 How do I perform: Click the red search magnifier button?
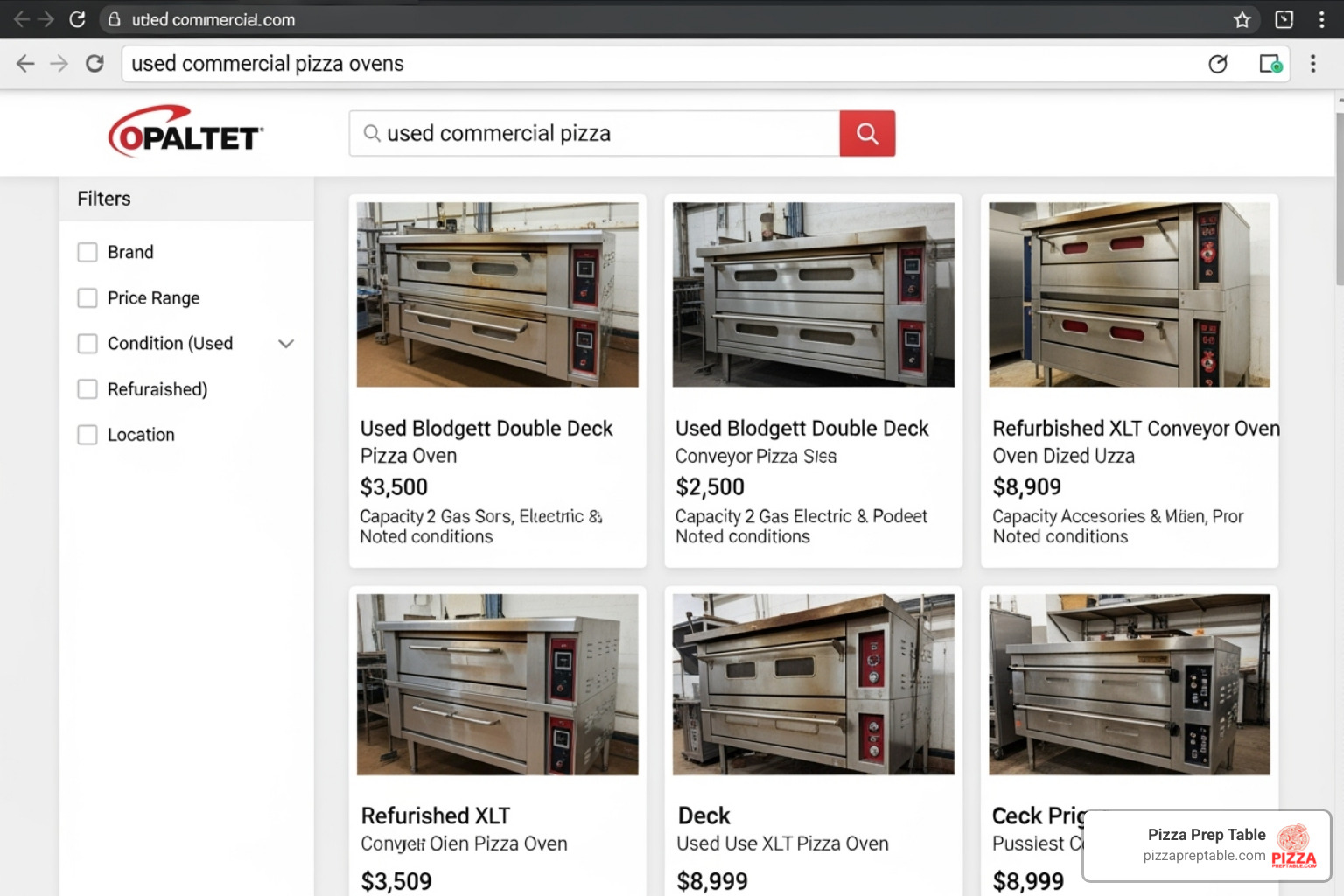pyautogui.click(x=866, y=133)
